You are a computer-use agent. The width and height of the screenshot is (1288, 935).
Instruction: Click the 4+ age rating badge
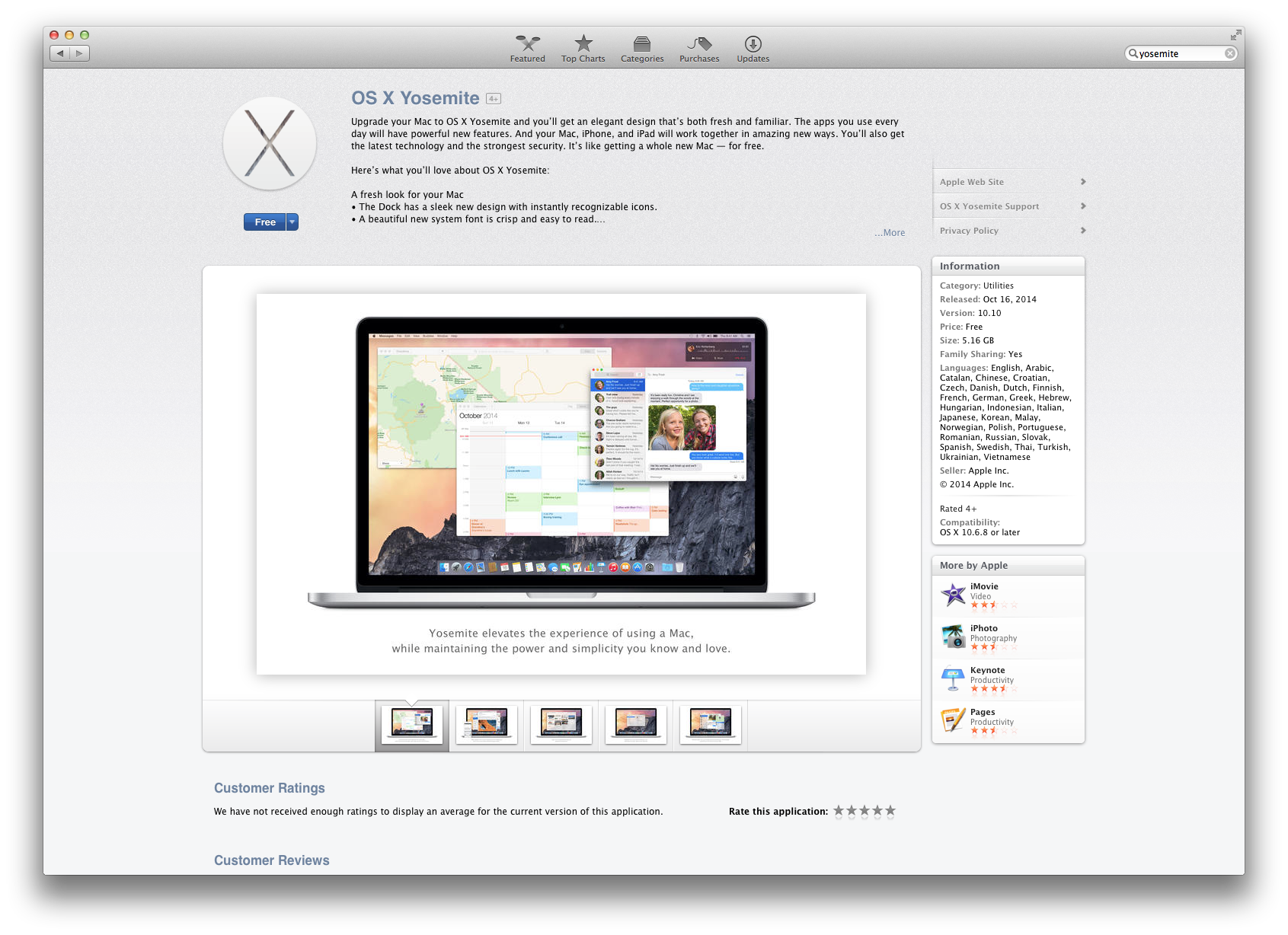[494, 99]
